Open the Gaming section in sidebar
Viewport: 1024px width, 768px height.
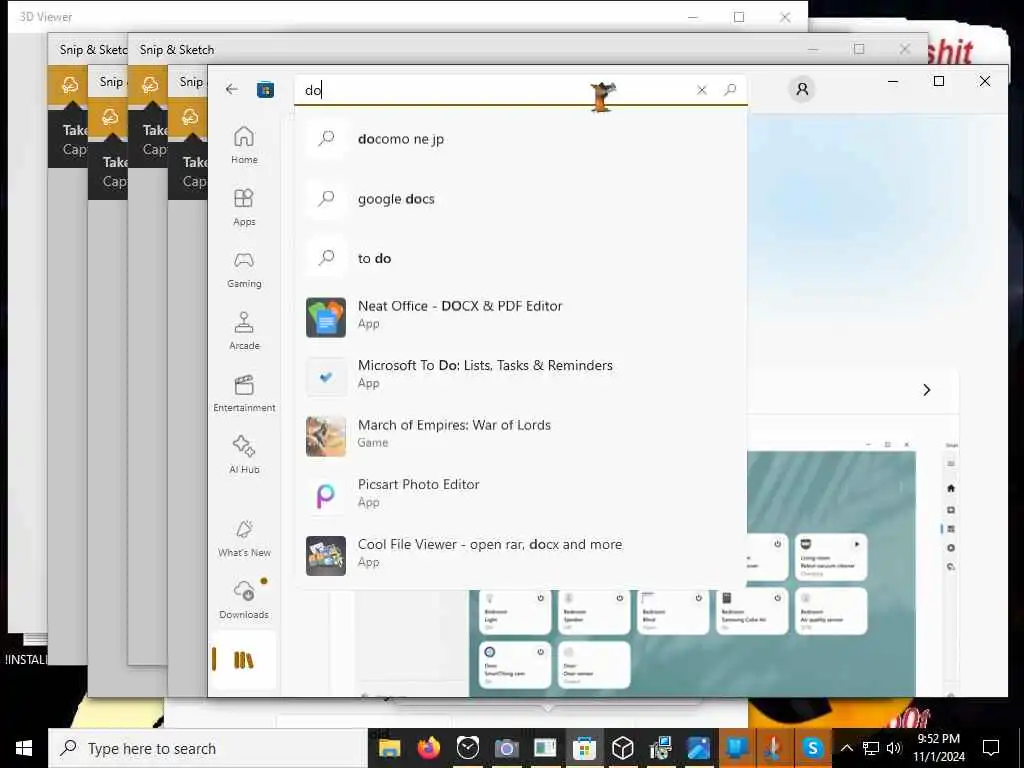click(x=244, y=268)
